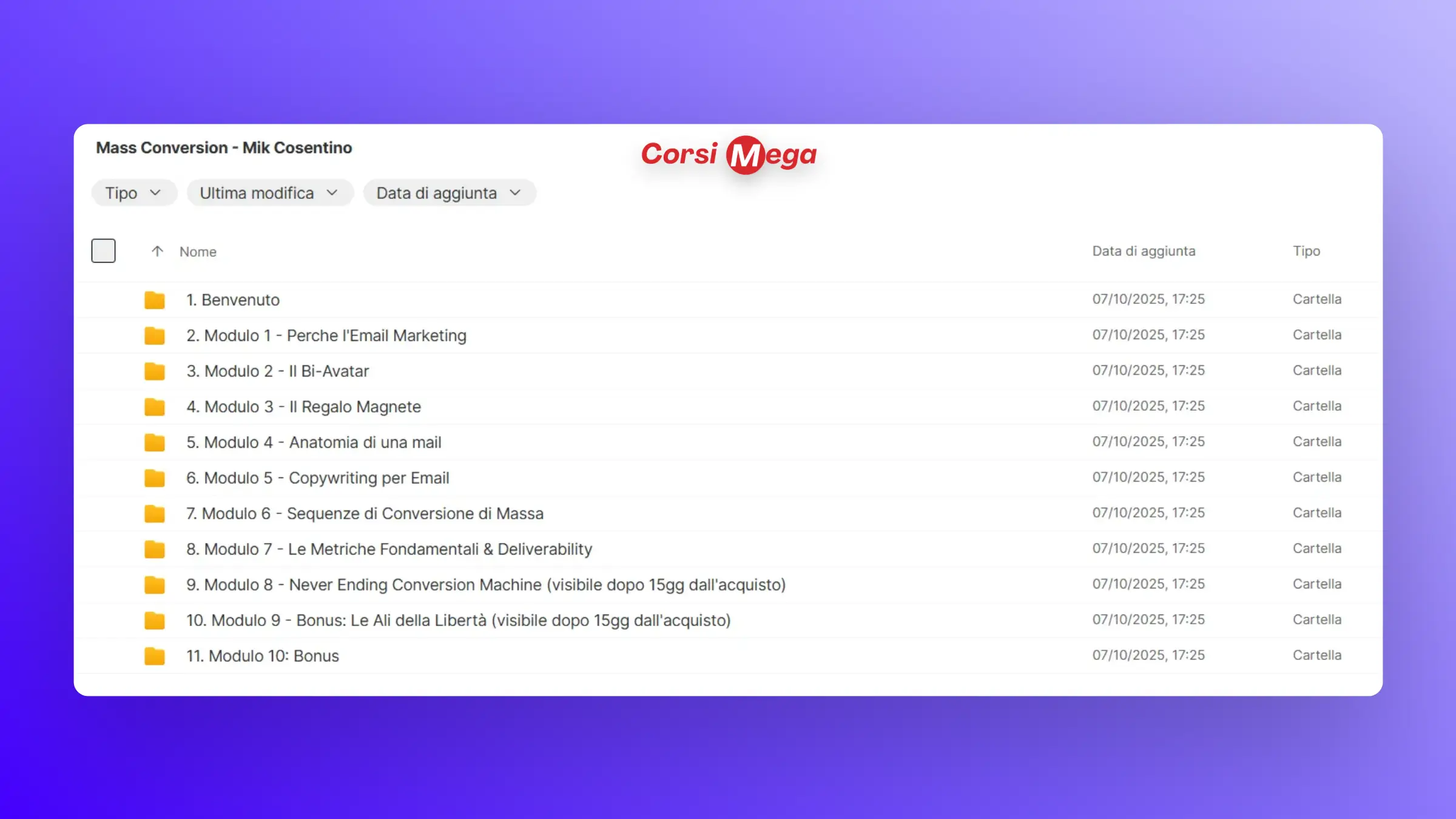1456x819 pixels.
Task: Click Cartella type in Le Ali della Libertà row
Action: (x=1317, y=619)
